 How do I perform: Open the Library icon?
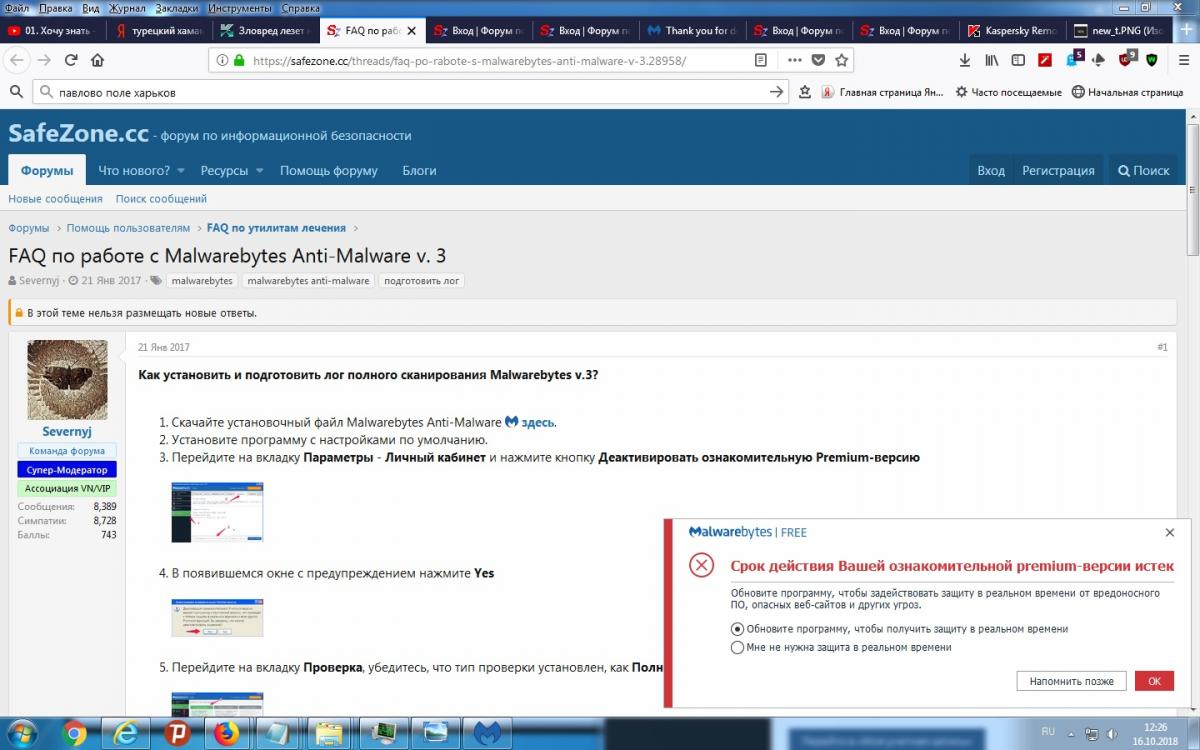(x=992, y=60)
